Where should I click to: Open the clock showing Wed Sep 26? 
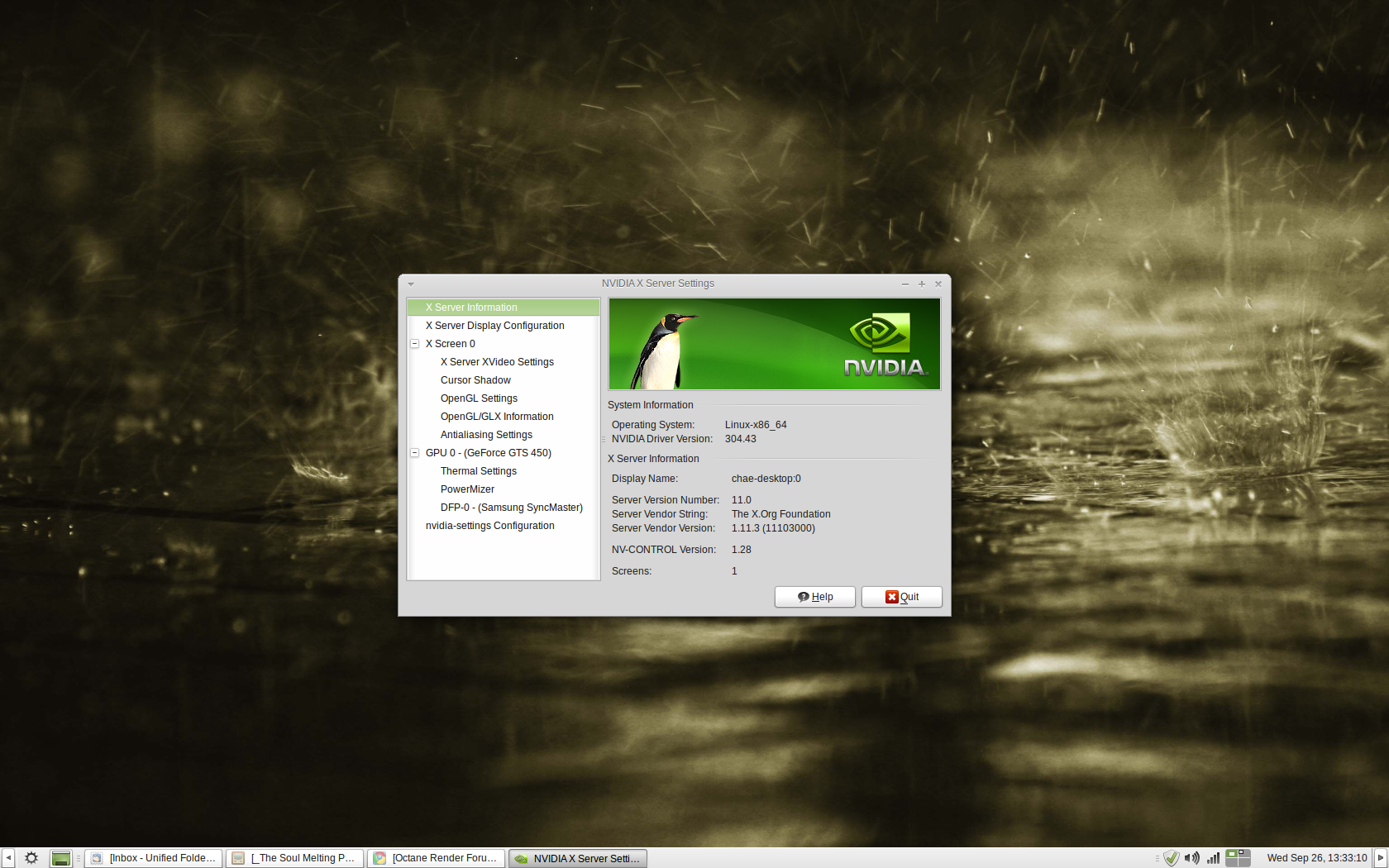(x=1316, y=858)
